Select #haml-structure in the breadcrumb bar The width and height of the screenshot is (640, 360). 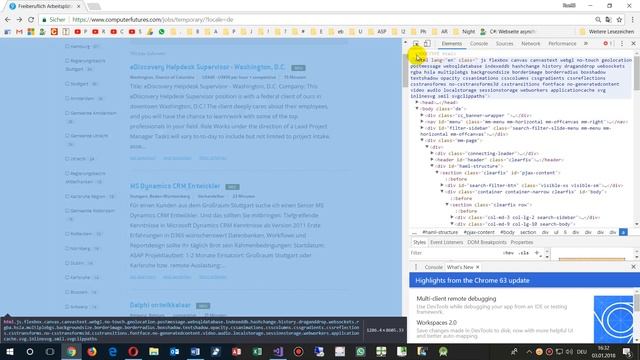tap(440, 232)
